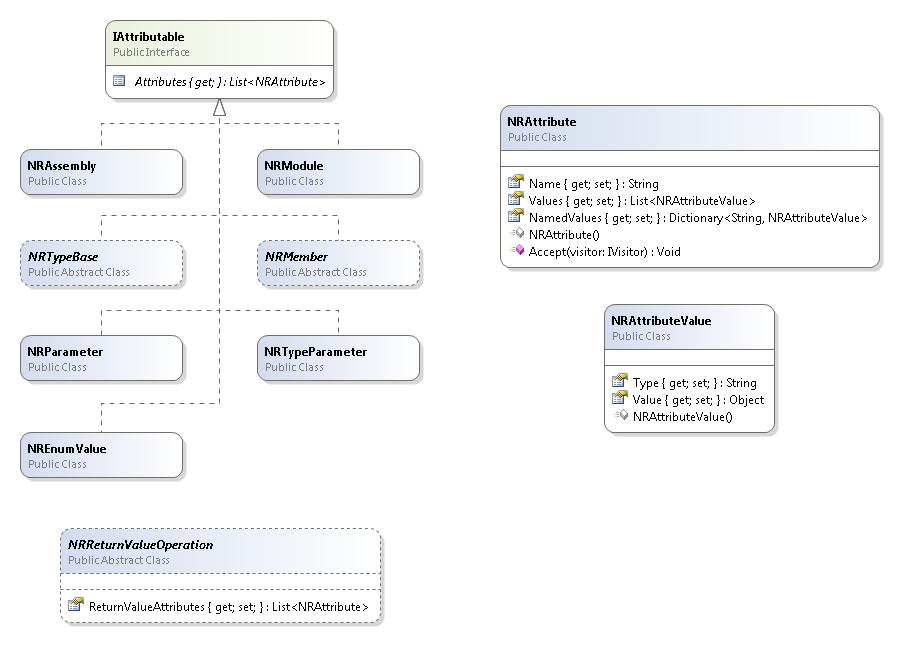Screen dimensions: 904x647
Task: Click the ReturnValueAttributes property icon
Action: 75,606
